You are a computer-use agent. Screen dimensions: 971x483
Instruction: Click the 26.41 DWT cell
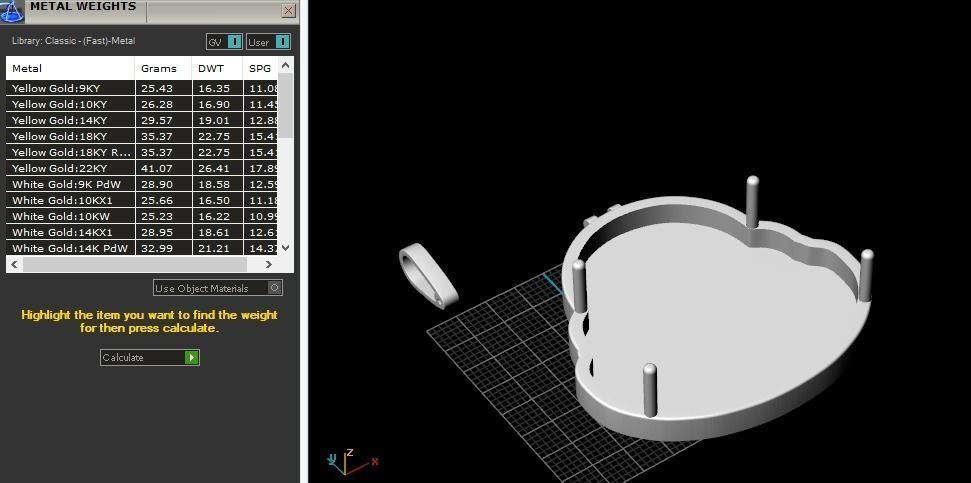pos(217,168)
